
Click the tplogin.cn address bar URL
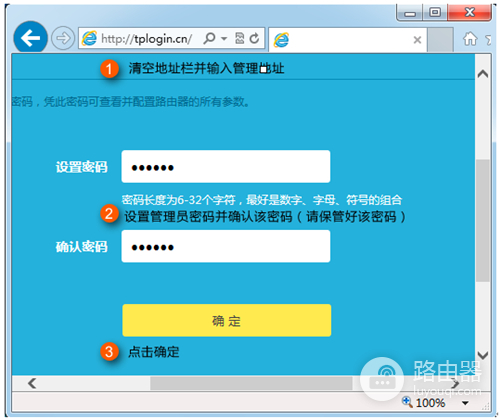click(x=147, y=39)
